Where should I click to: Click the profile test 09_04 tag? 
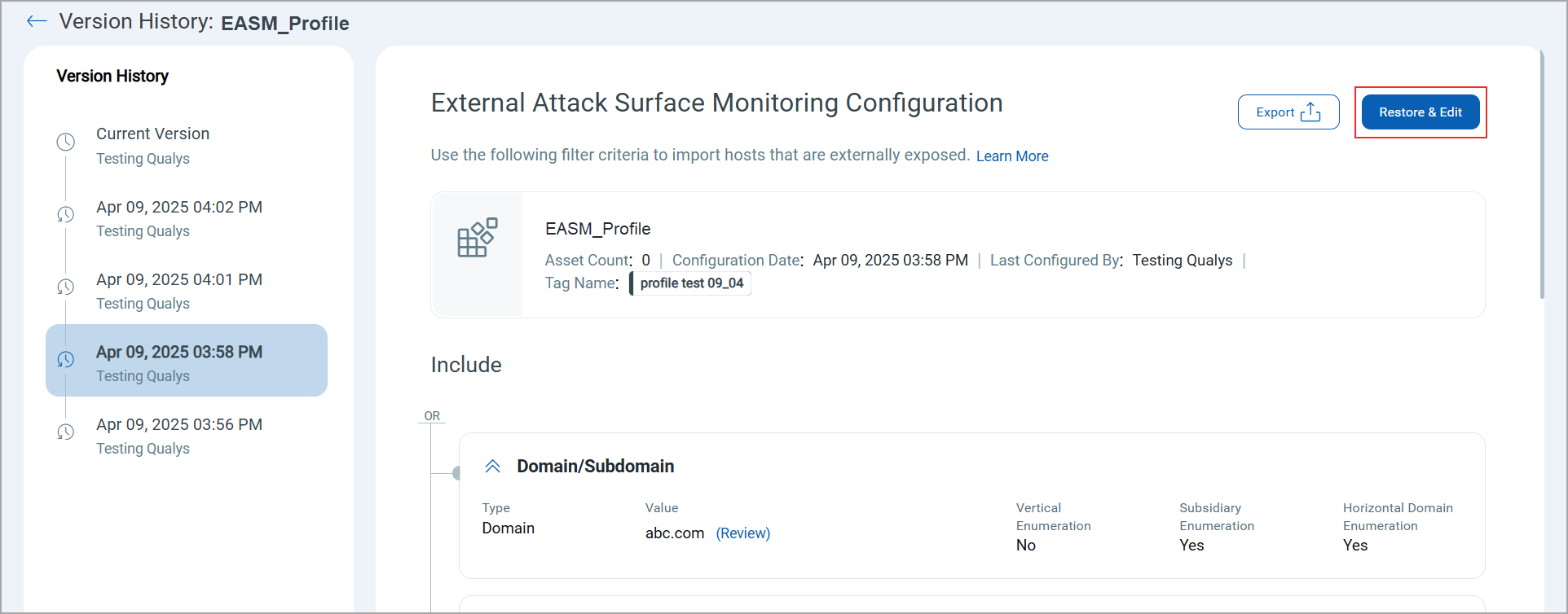(691, 283)
